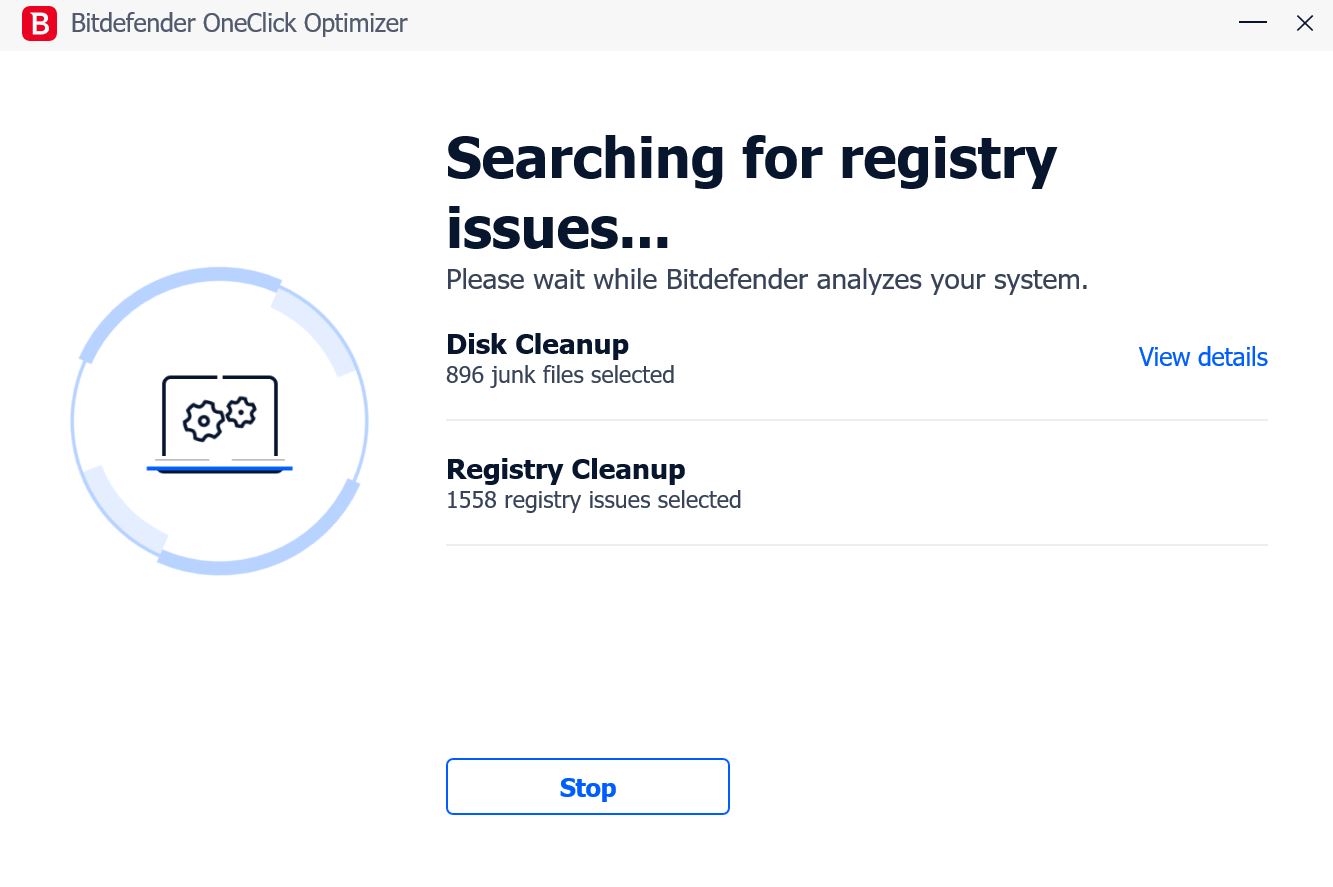Open View details for Disk Cleanup
1333x887 pixels.
1203,357
